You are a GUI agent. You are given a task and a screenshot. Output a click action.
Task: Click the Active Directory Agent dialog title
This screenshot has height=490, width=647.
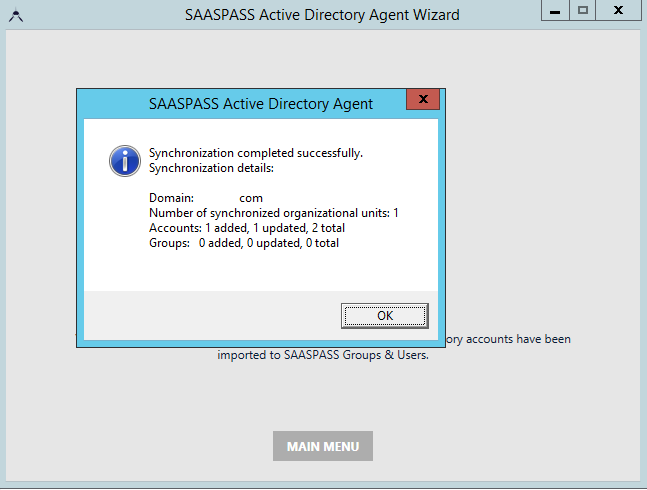click(260, 103)
